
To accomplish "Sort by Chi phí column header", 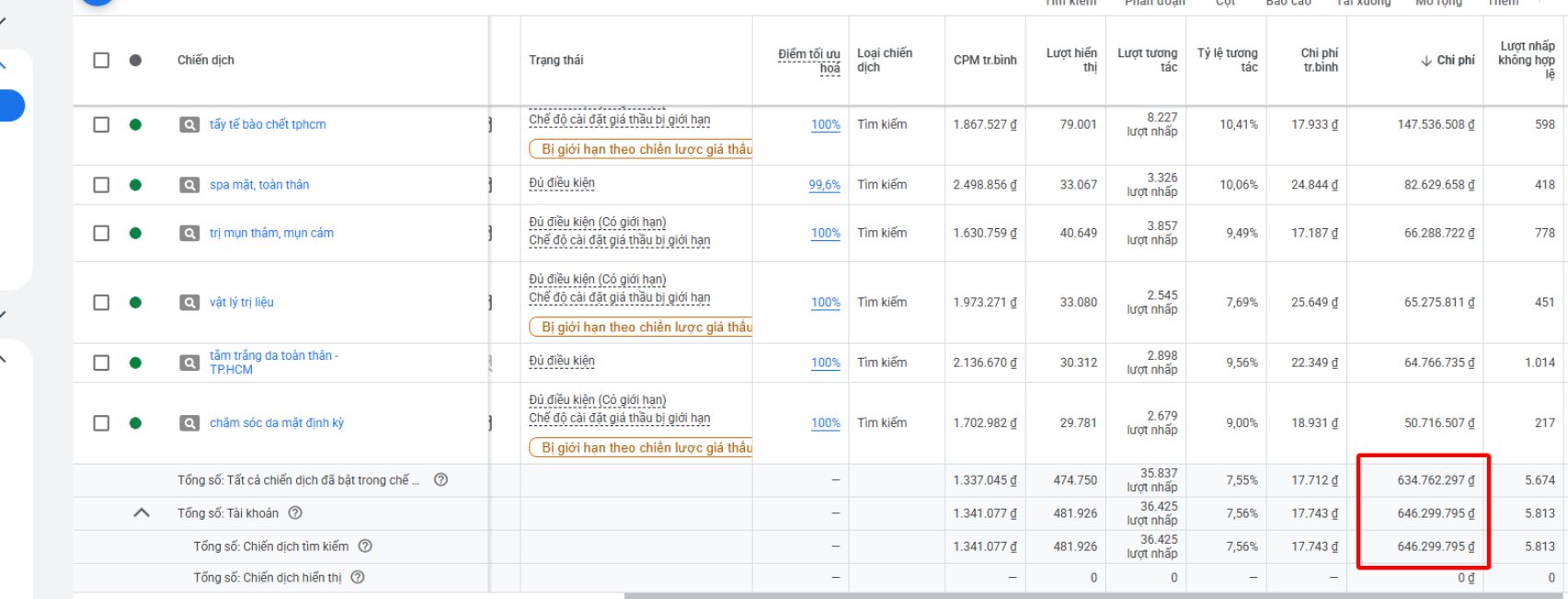I will pos(1448,60).
